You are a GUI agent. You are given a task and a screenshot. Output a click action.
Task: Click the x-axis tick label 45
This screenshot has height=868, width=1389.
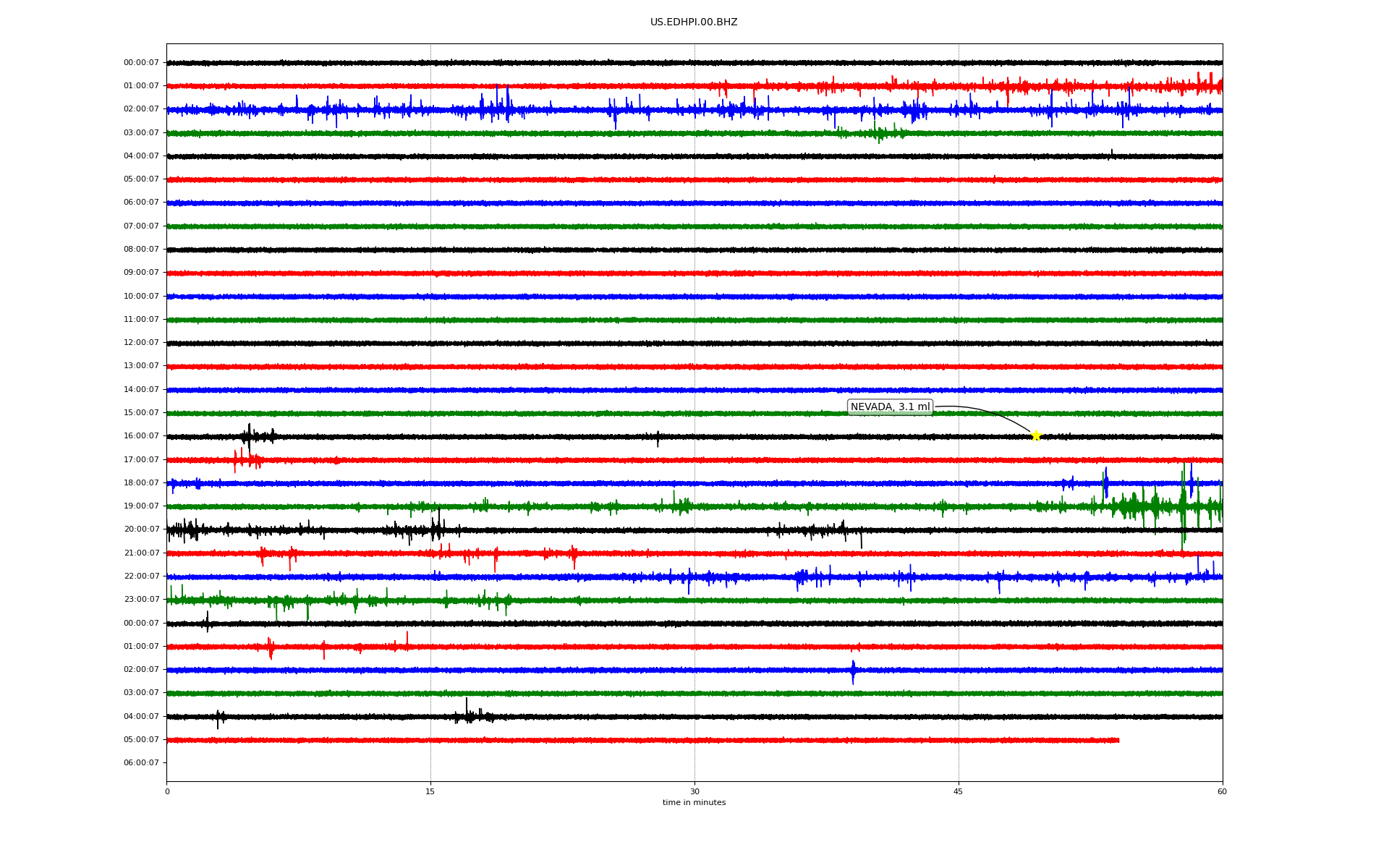click(958, 791)
